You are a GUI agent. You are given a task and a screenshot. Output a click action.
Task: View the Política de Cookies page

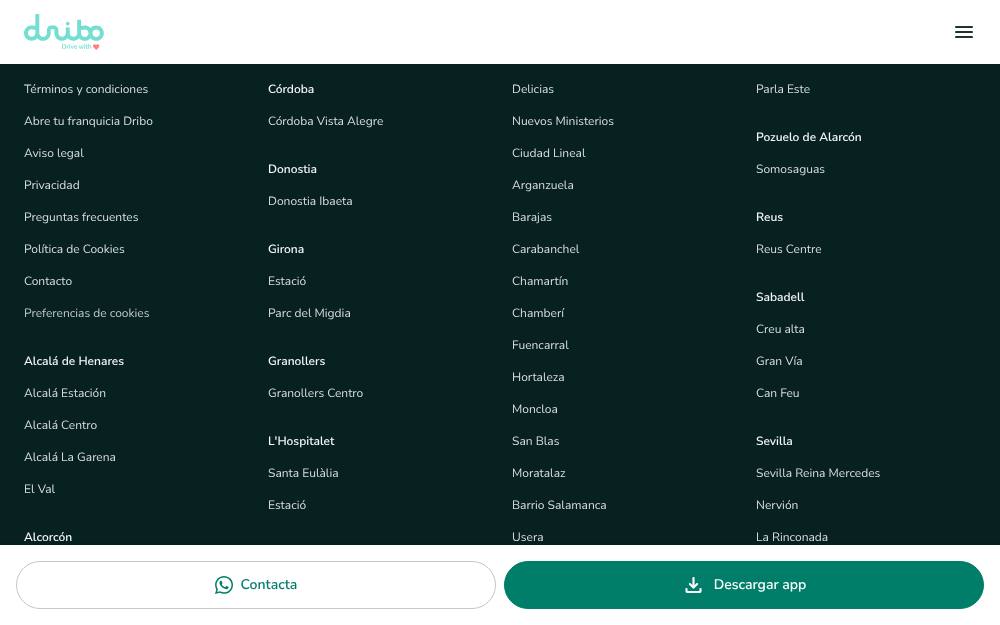point(75,249)
